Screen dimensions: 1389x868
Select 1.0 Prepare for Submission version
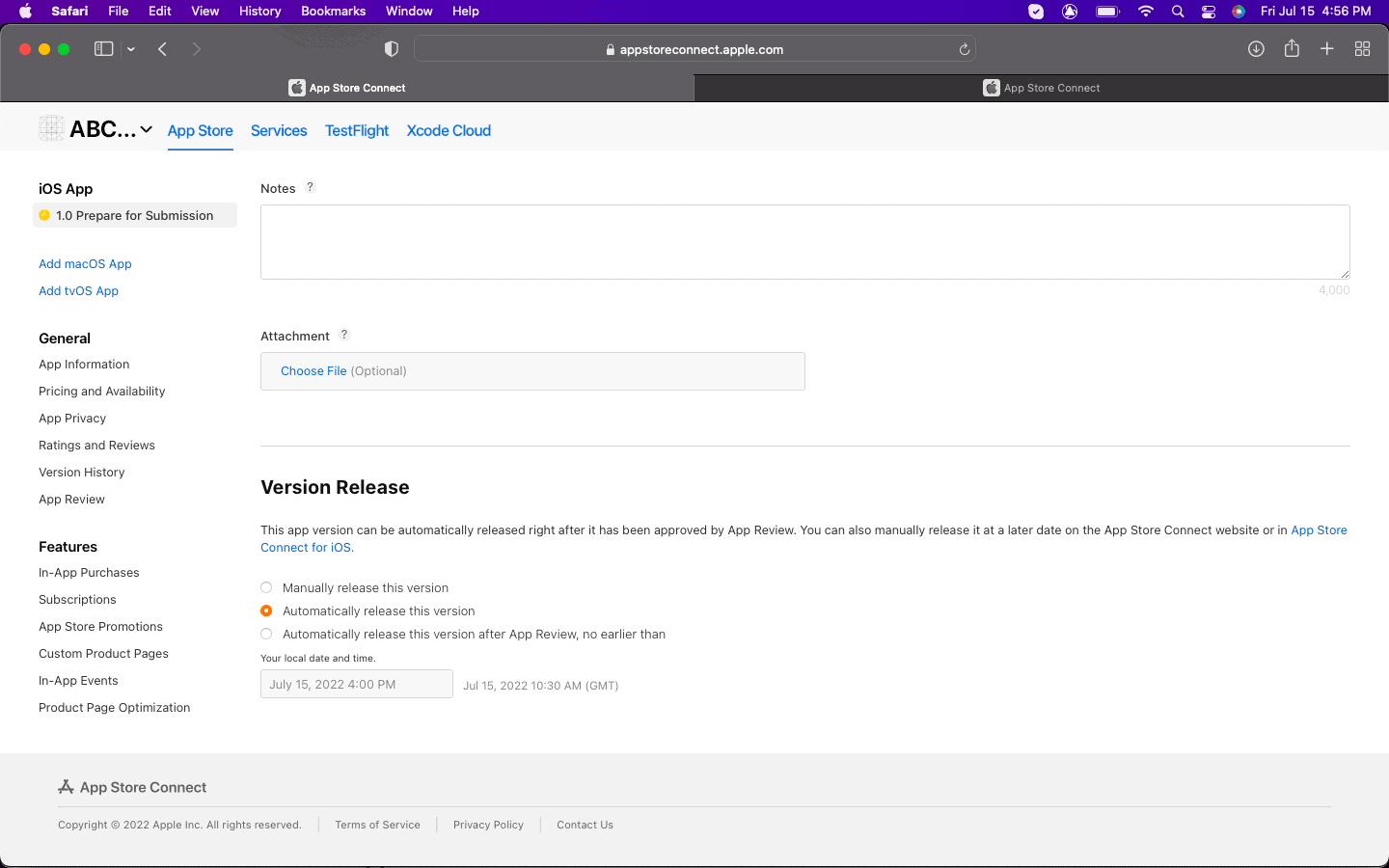(x=135, y=215)
